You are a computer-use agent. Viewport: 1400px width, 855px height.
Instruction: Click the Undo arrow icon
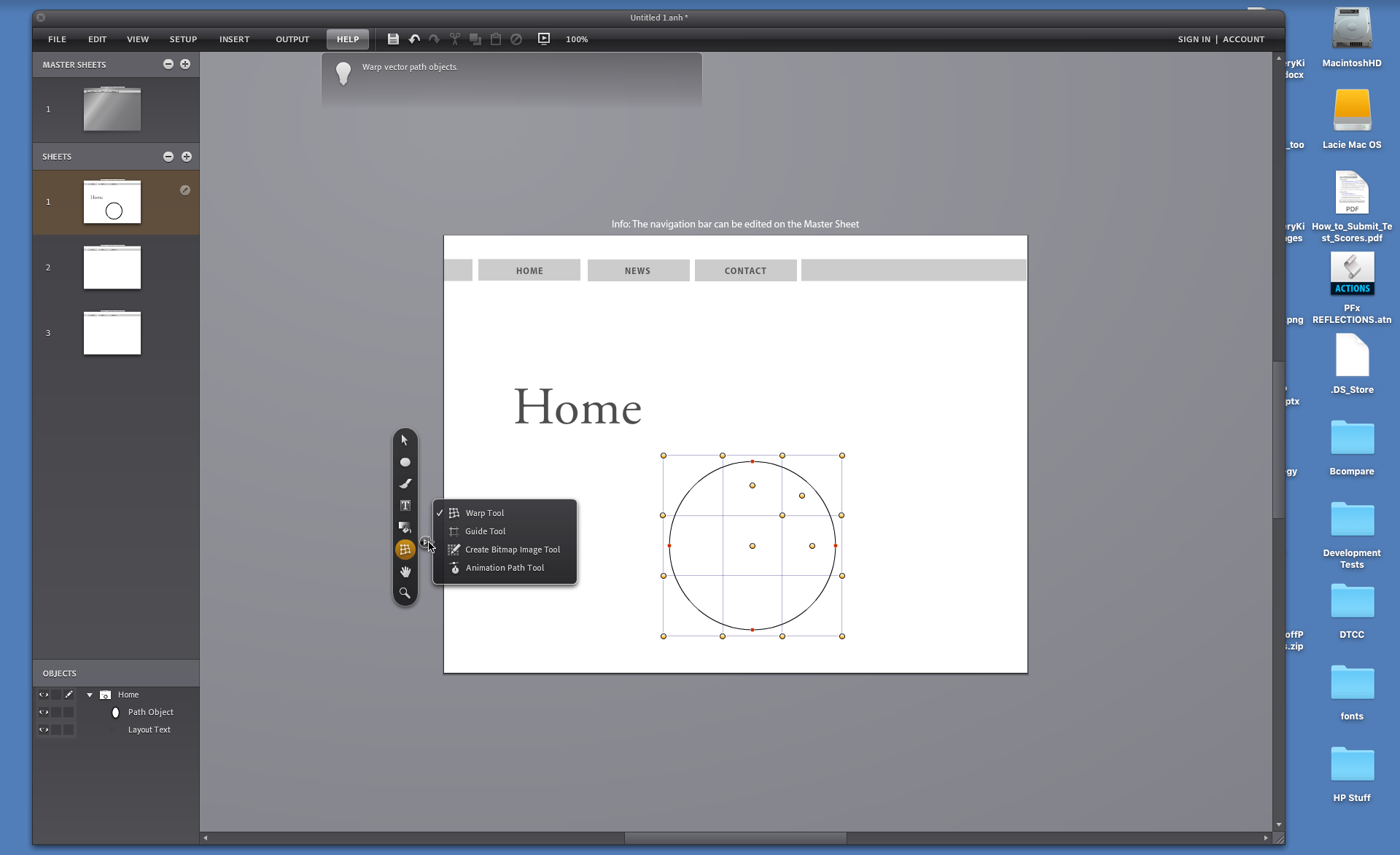point(414,39)
